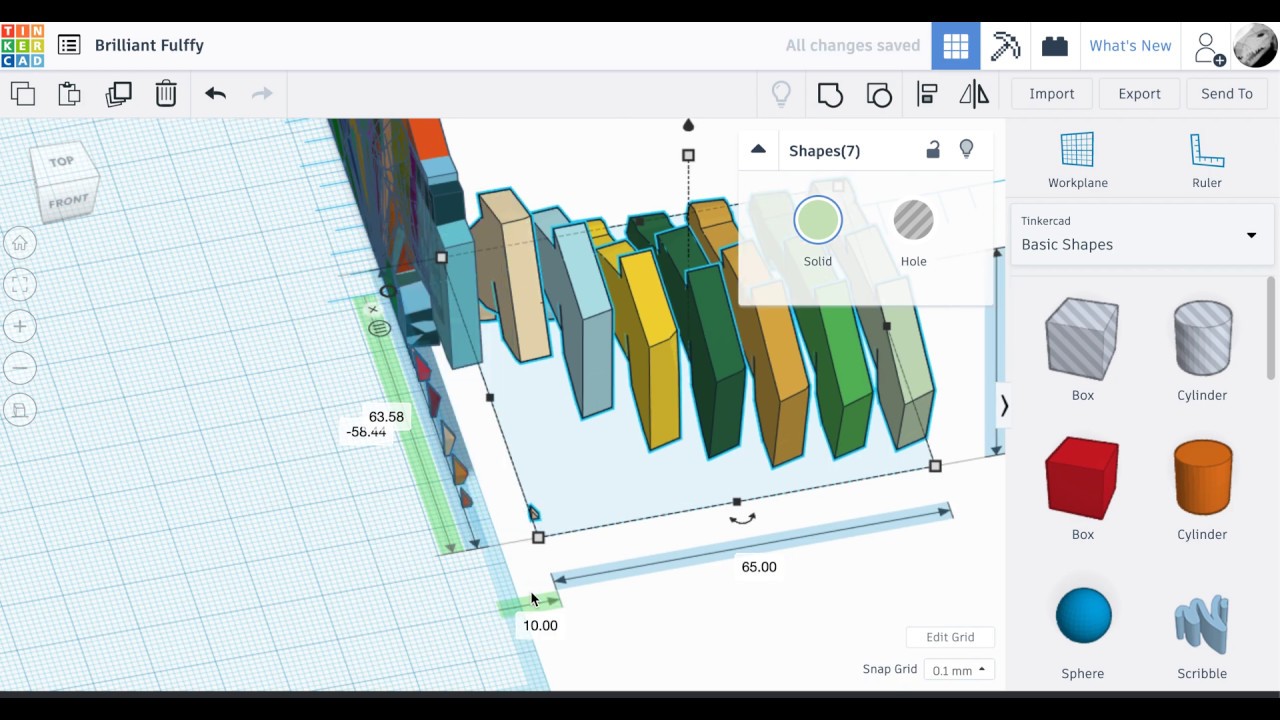This screenshot has height=720, width=1280.
Task: Toggle the lock editing icon in inspector
Action: click(x=933, y=150)
